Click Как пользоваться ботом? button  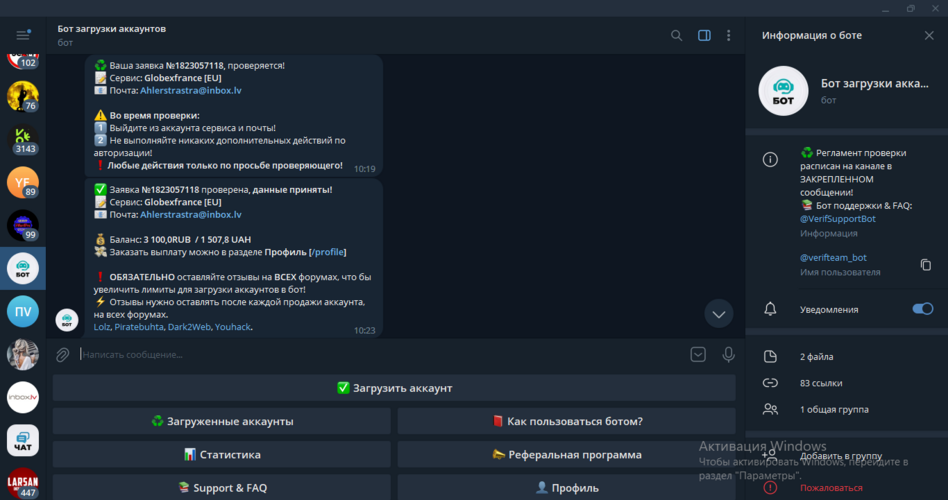click(x=567, y=421)
